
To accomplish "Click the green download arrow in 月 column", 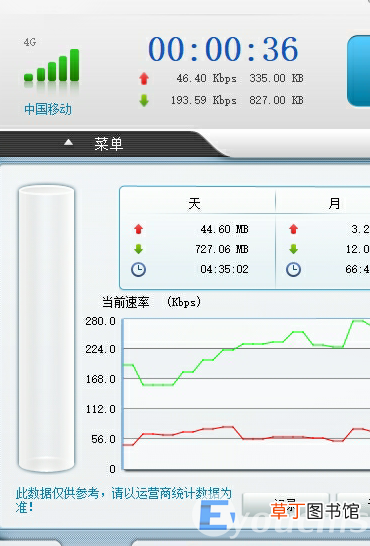I will click(x=293, y=249).
